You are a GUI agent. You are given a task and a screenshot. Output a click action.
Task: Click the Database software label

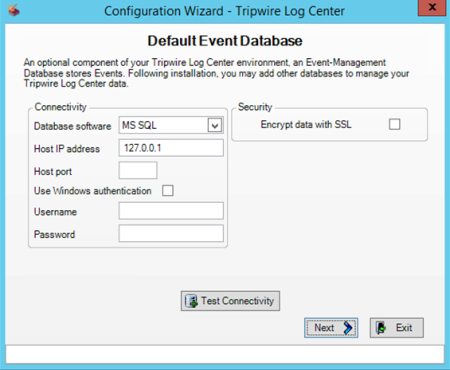[72, 126]
